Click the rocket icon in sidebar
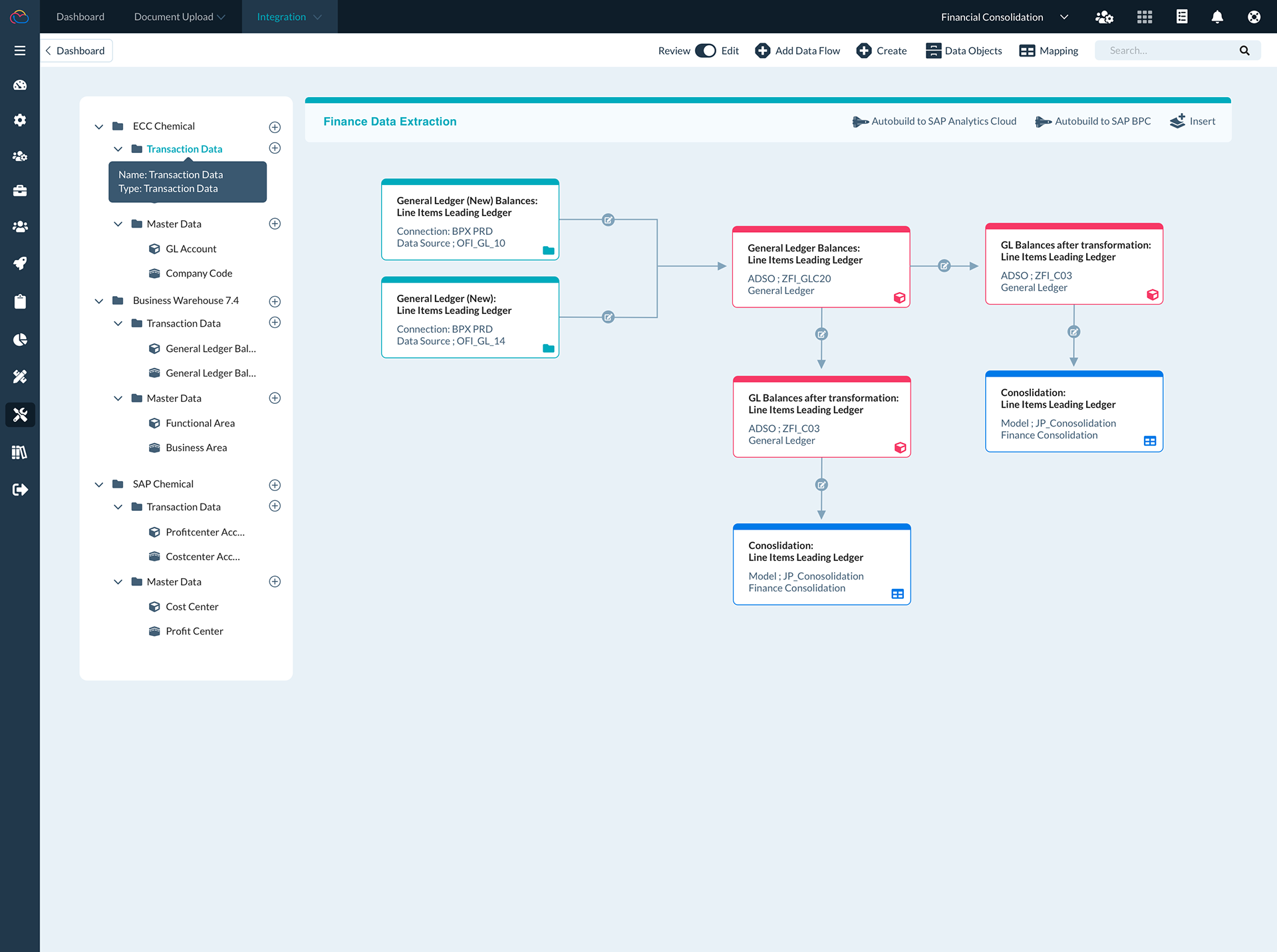The height and width of the screenshot is (952, 1277). (20, 263)
